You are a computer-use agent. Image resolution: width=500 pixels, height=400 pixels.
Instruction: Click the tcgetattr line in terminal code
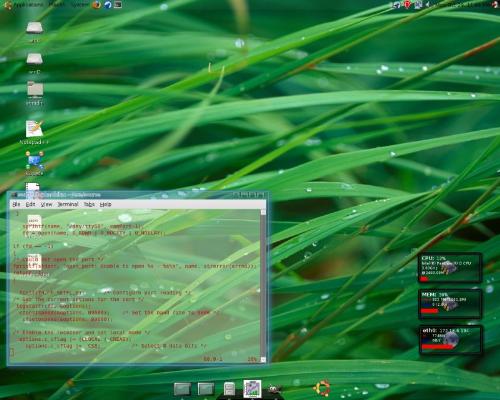54,306
